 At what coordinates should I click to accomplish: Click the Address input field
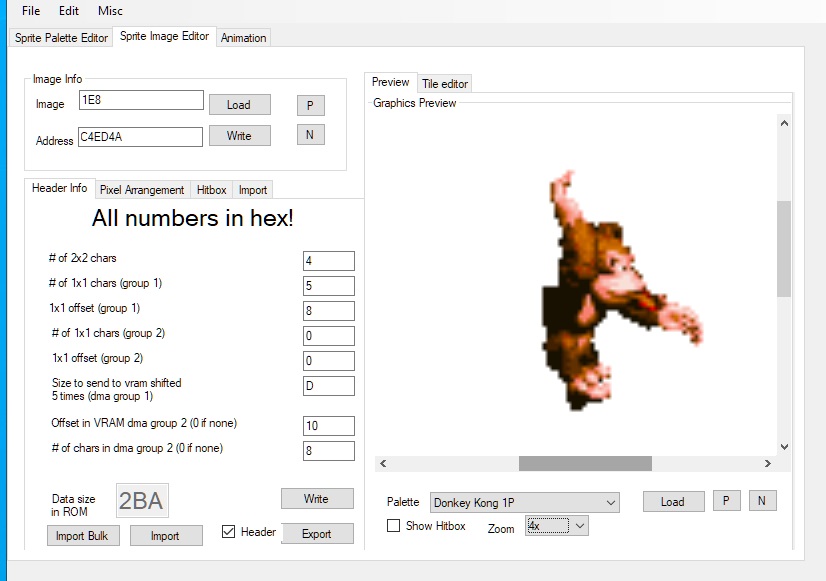(x=140, y=137)
